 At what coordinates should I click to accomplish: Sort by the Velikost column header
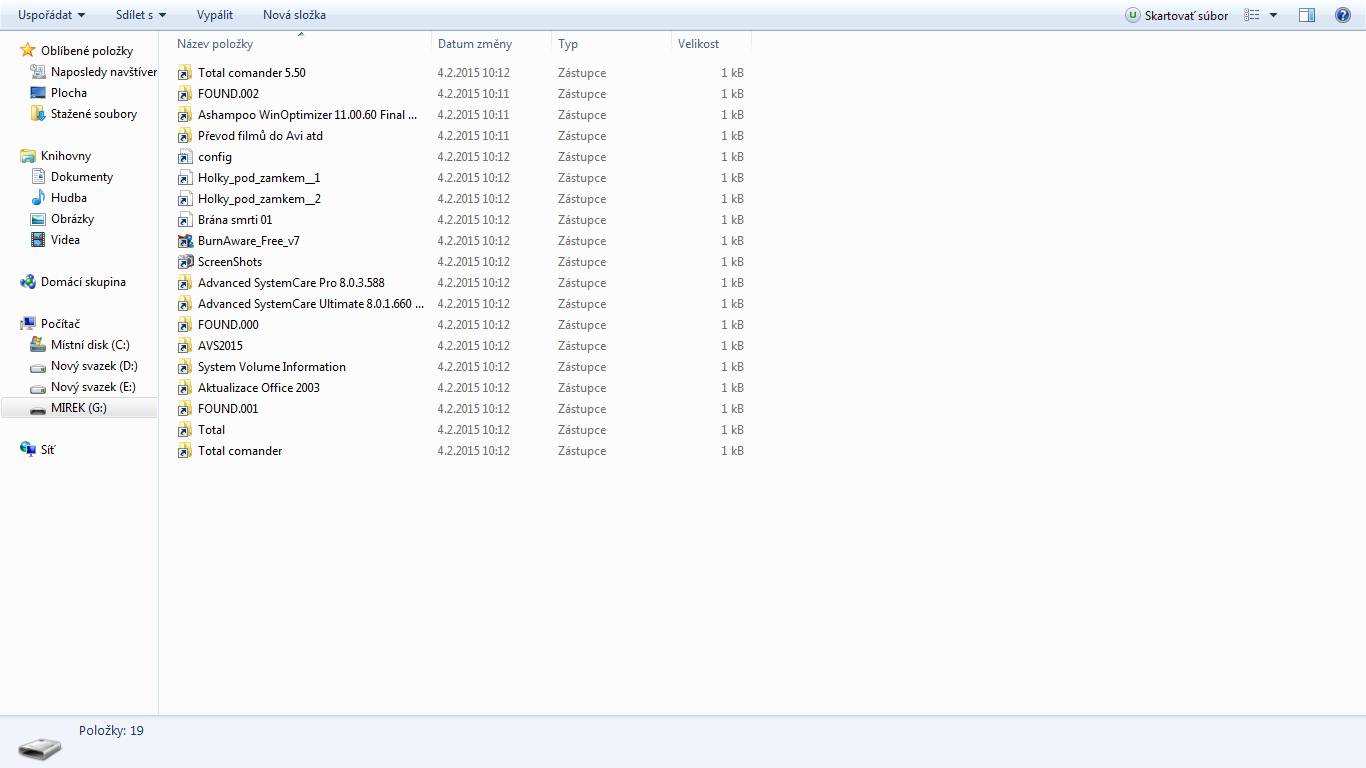(711, 44)
